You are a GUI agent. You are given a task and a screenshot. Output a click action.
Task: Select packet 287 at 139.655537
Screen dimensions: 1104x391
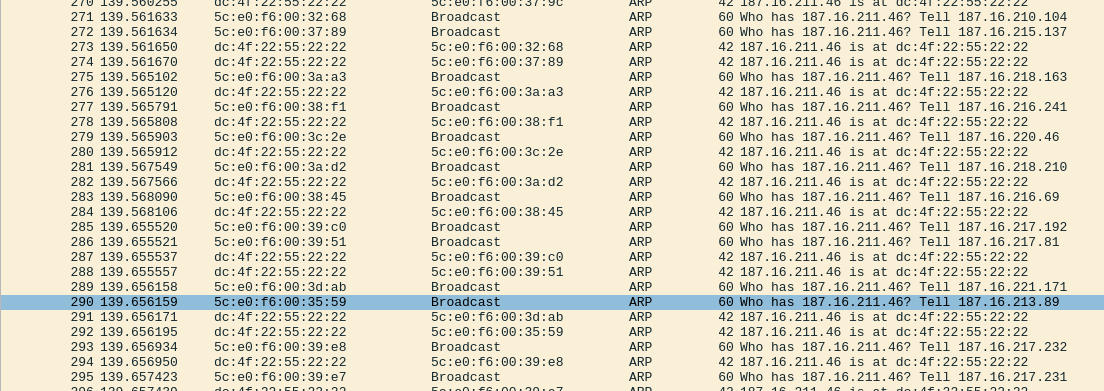pyautogui.click(x=552, y=257)
